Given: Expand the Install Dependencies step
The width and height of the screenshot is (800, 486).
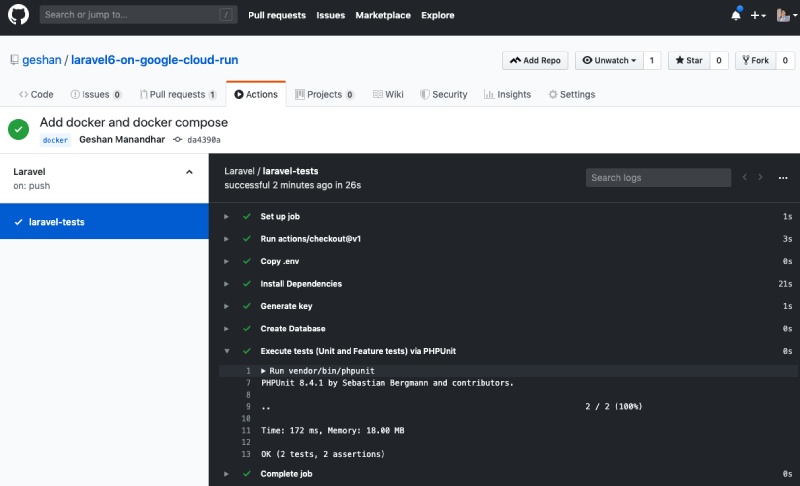Looking at the screenshot, I should click(x=226, y=284).
